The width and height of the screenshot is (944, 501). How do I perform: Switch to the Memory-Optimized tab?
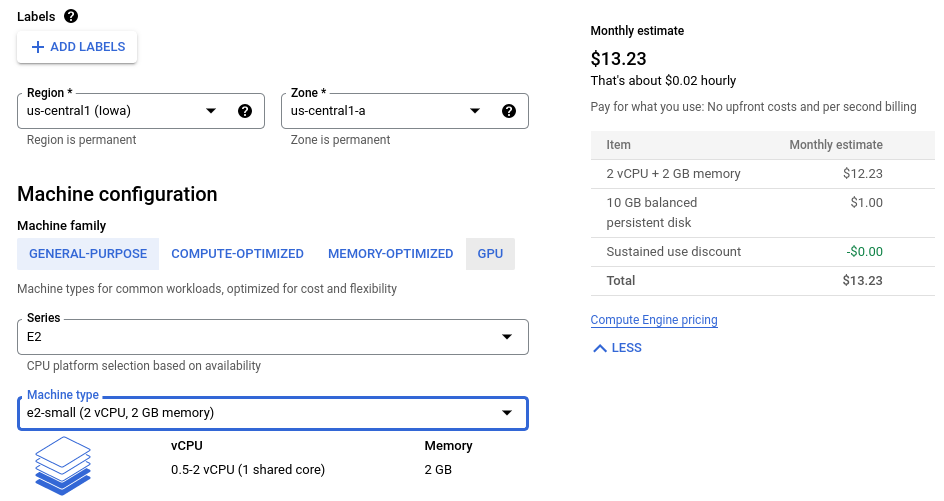click(390, 254)
